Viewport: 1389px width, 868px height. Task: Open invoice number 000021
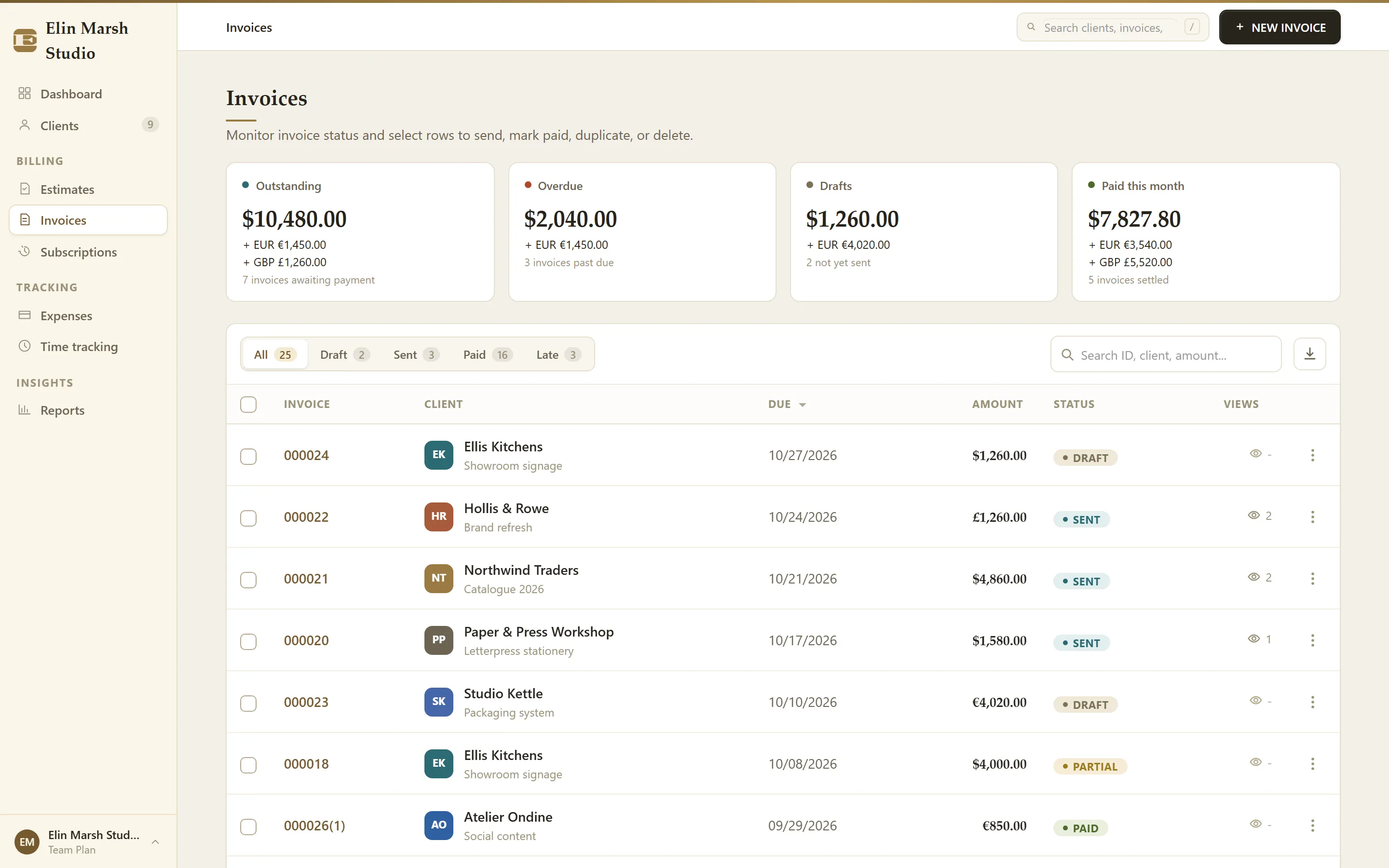[x=306, y=579]
